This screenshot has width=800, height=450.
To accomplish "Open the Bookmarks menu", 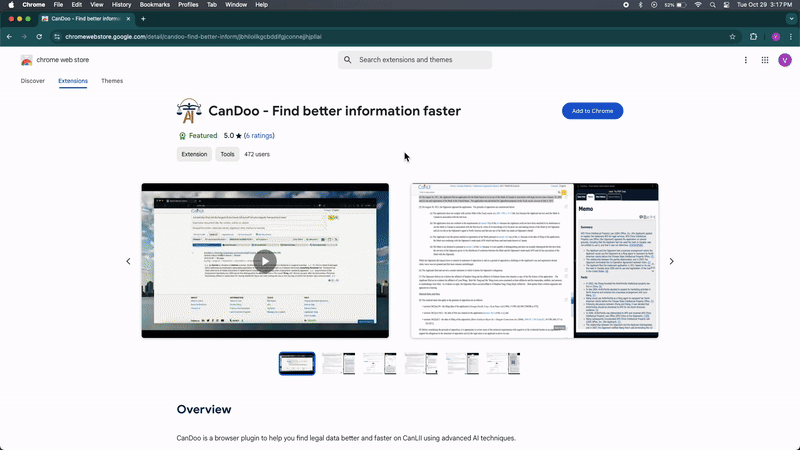I will click(x=155, y=5).
